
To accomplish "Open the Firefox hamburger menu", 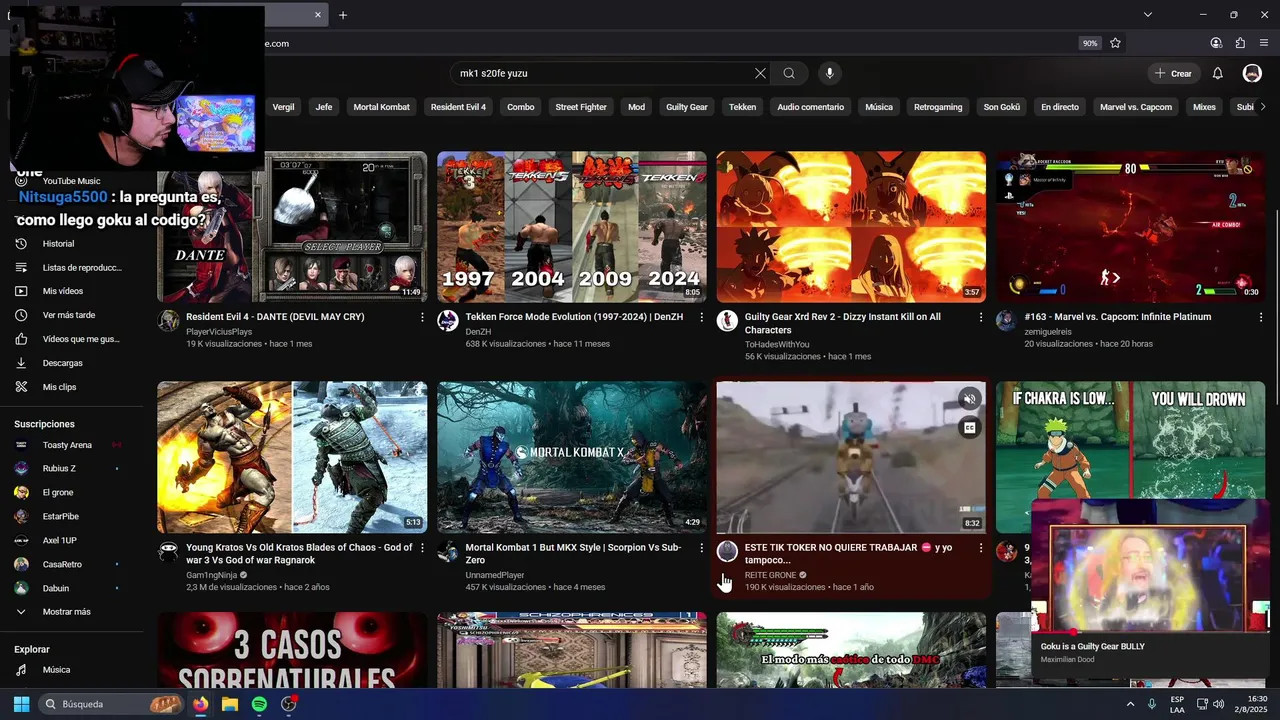I will [x=1264, y=43].
